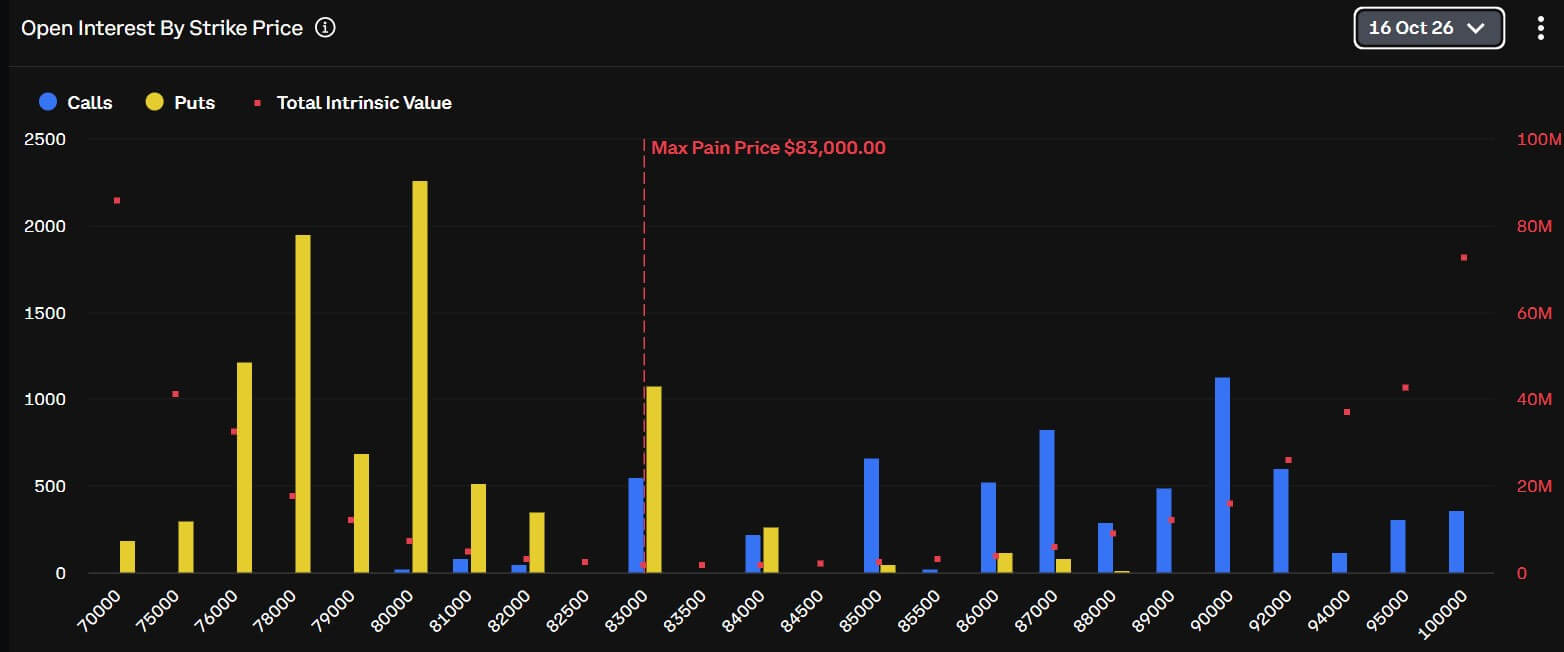This screenshot has width=1564, height=652.
Task: Toggle the Puts series in the legend
Action: click(180, 102)
